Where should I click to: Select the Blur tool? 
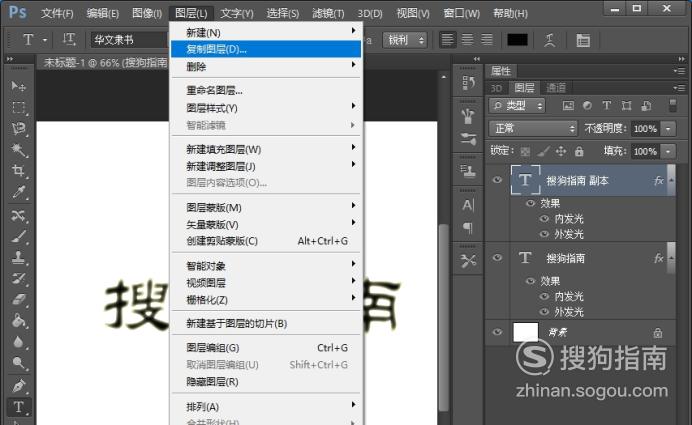click(x=18, y=342)
